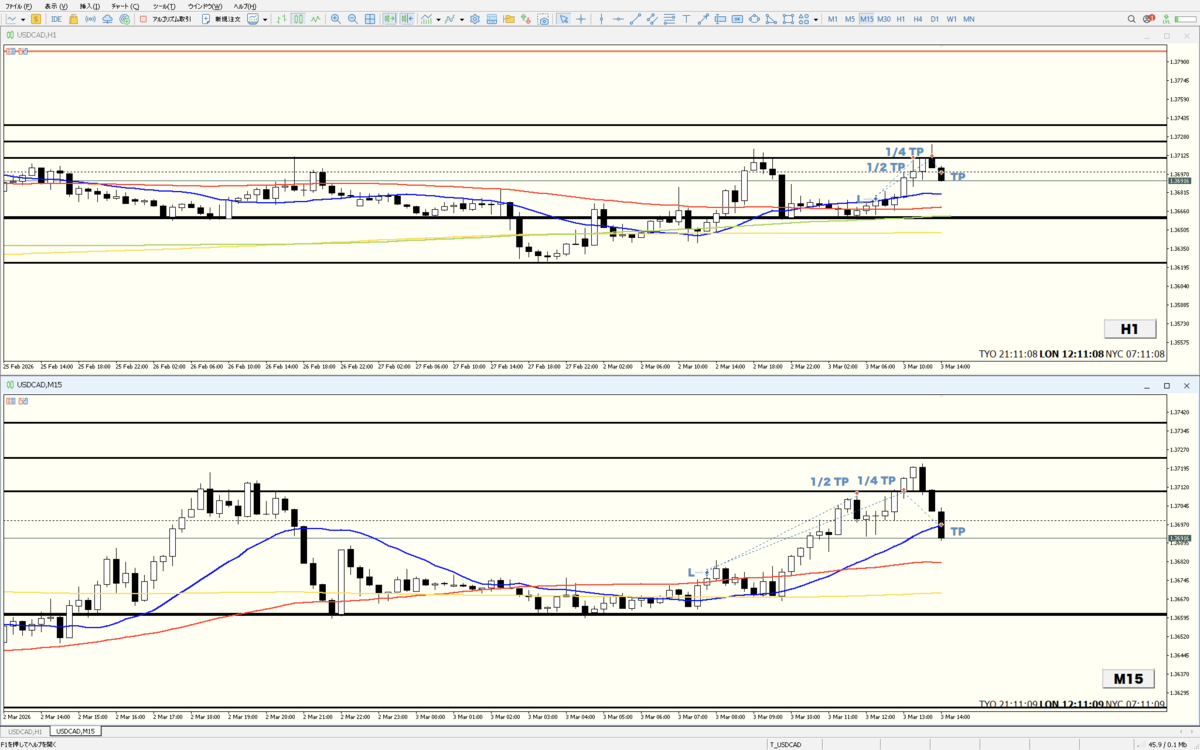
Task: Open the search magnifier at top right
Action: pyautogui.click(x=1132, y=19)
